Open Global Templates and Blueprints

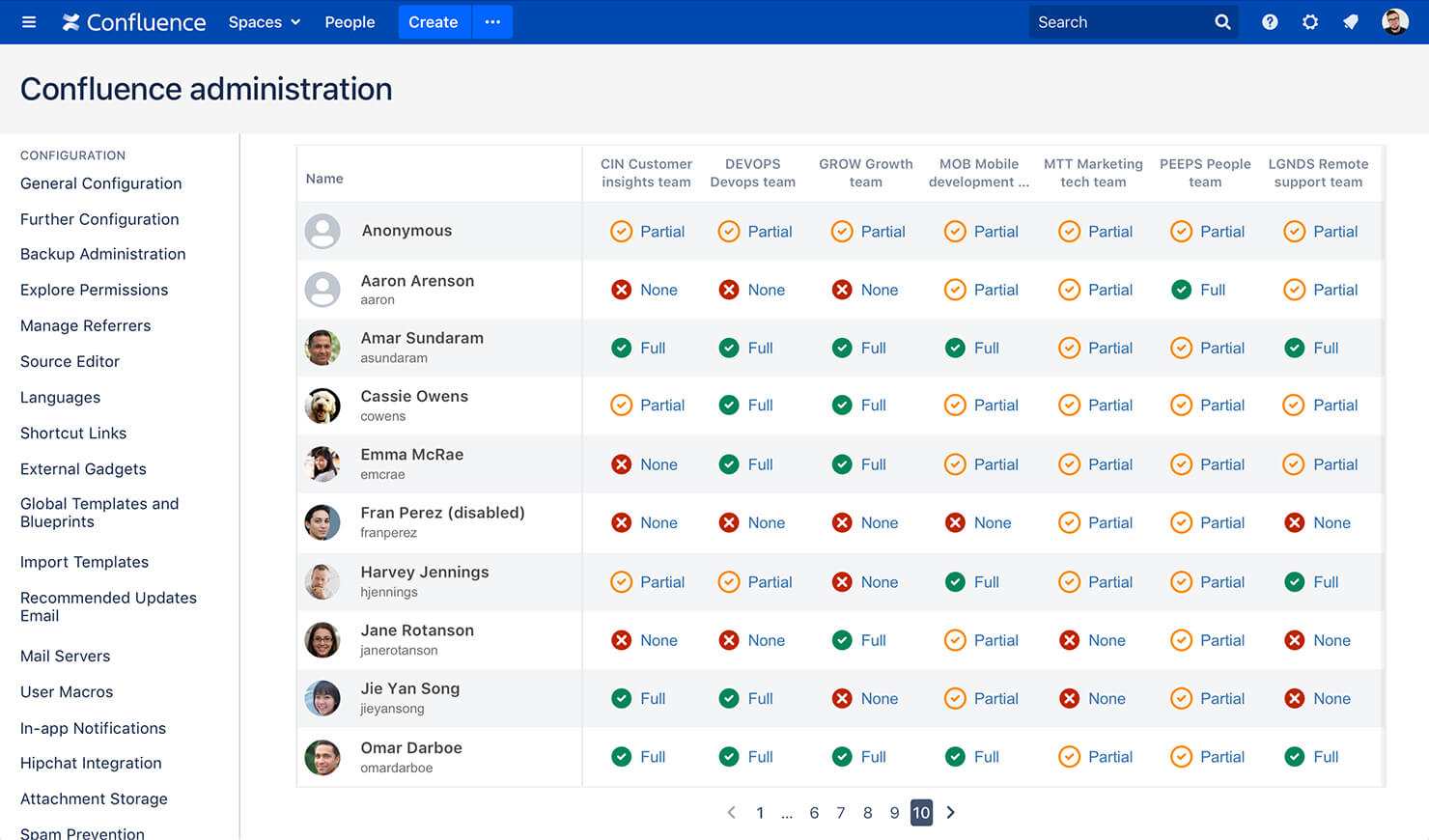[x=99, y=513]
